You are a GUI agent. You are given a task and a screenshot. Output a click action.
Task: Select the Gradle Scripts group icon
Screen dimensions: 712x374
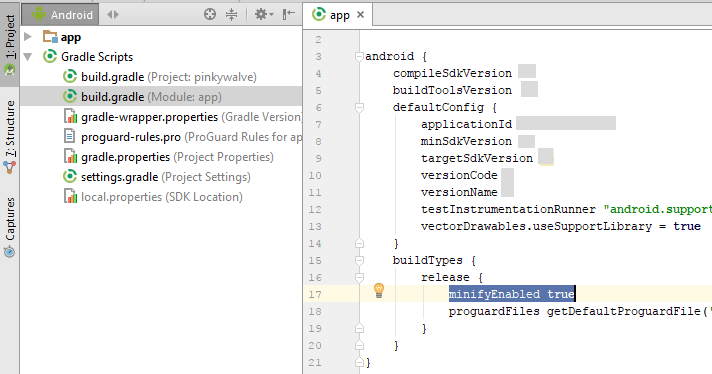click(x=49, y=56)
